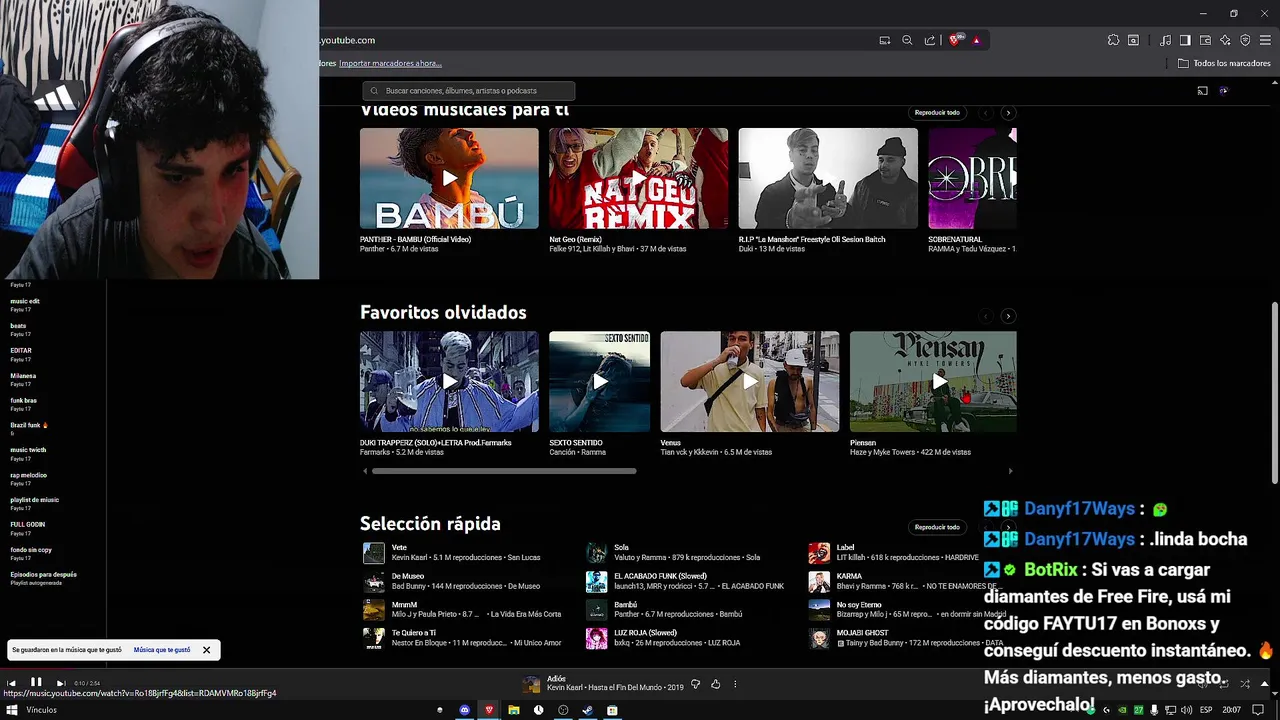Skip to previous track in player
Screen dimensions: 1280x720
coord(11,683)
